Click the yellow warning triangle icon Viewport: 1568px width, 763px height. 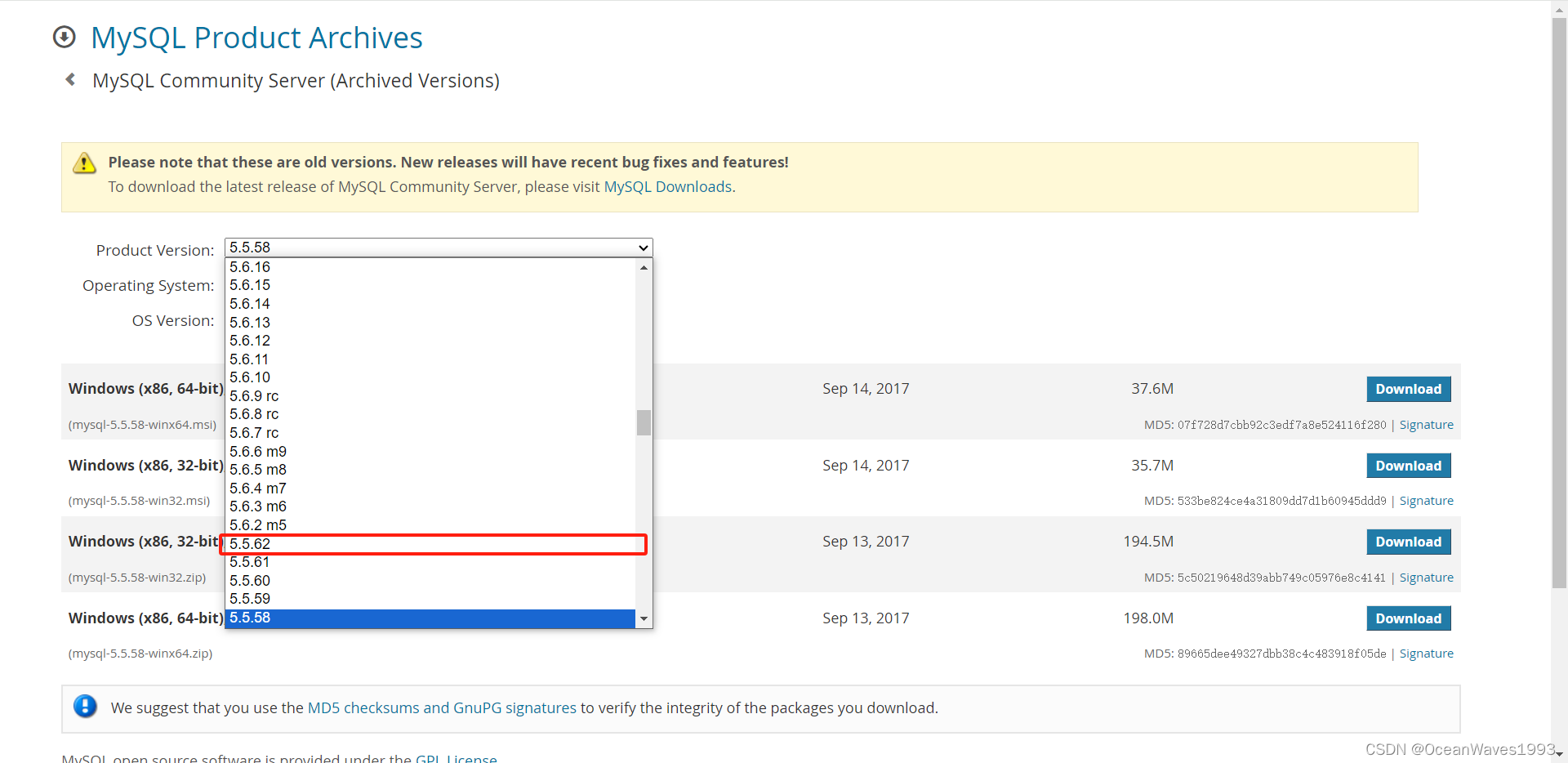(84, 163)
